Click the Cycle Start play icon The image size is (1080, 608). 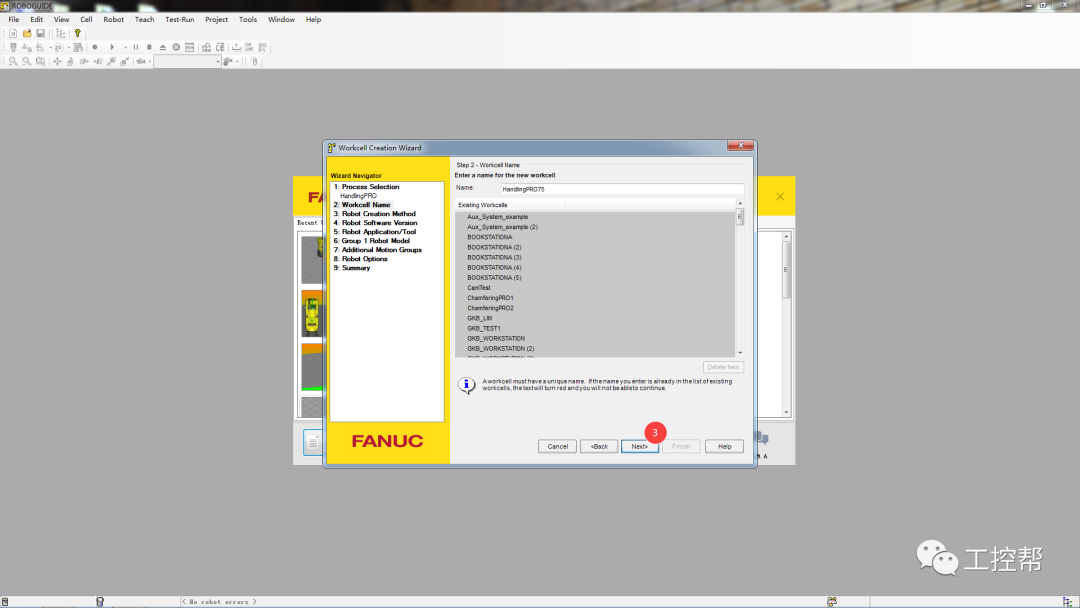coord(112,48)
